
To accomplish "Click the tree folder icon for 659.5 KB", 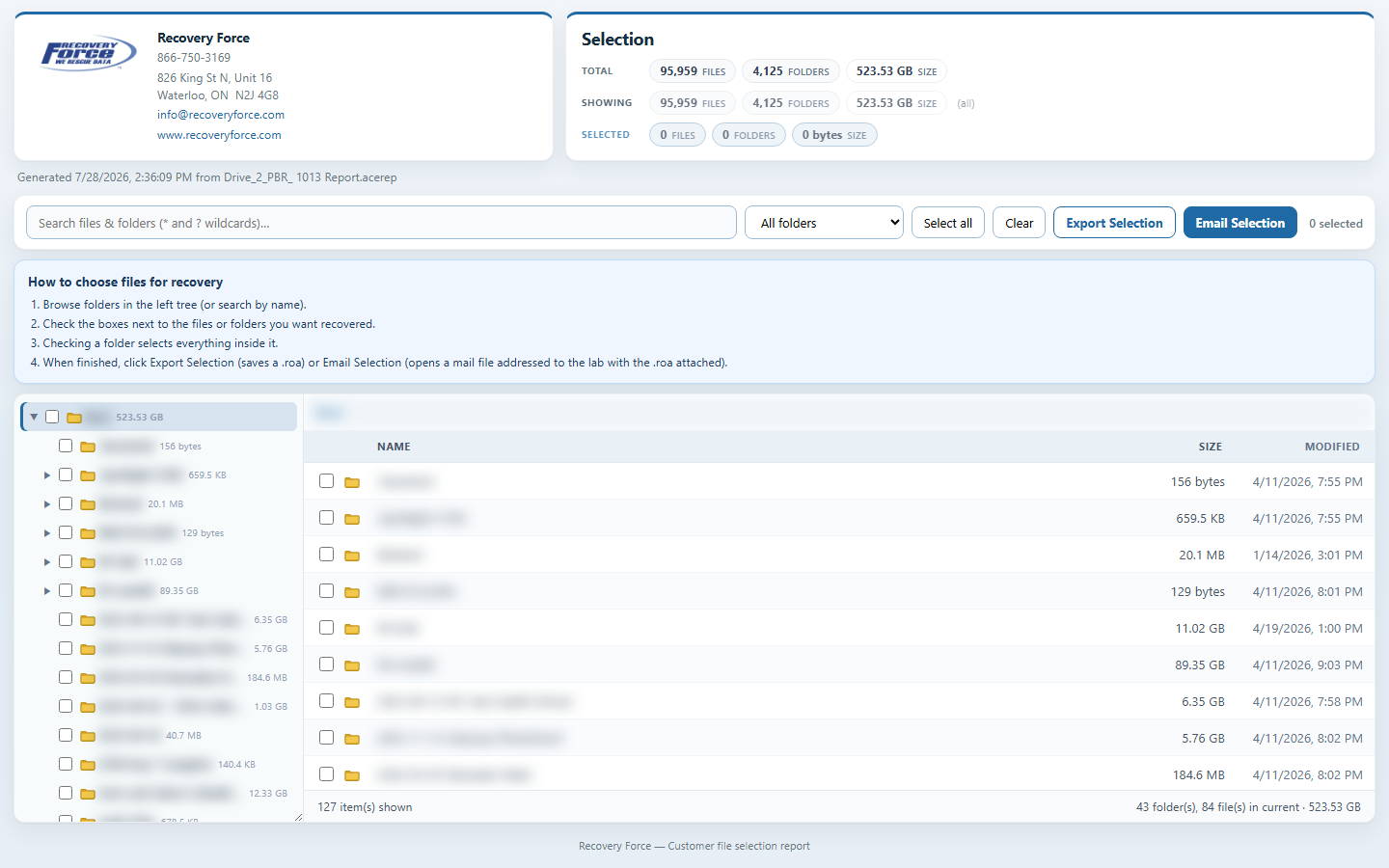I will click(88, 475).
